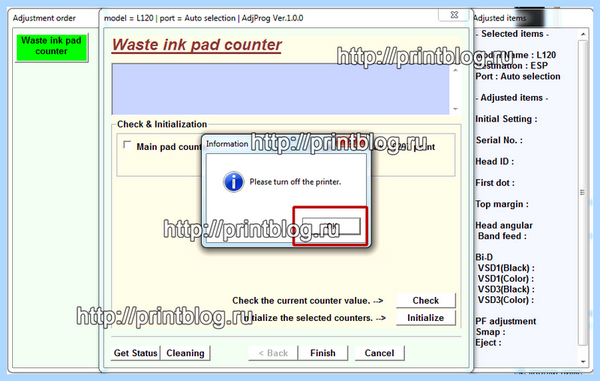Click the 'VSD1(Color) :' entry
Viewport: 600px width, 381px height.
pos(505,278)
